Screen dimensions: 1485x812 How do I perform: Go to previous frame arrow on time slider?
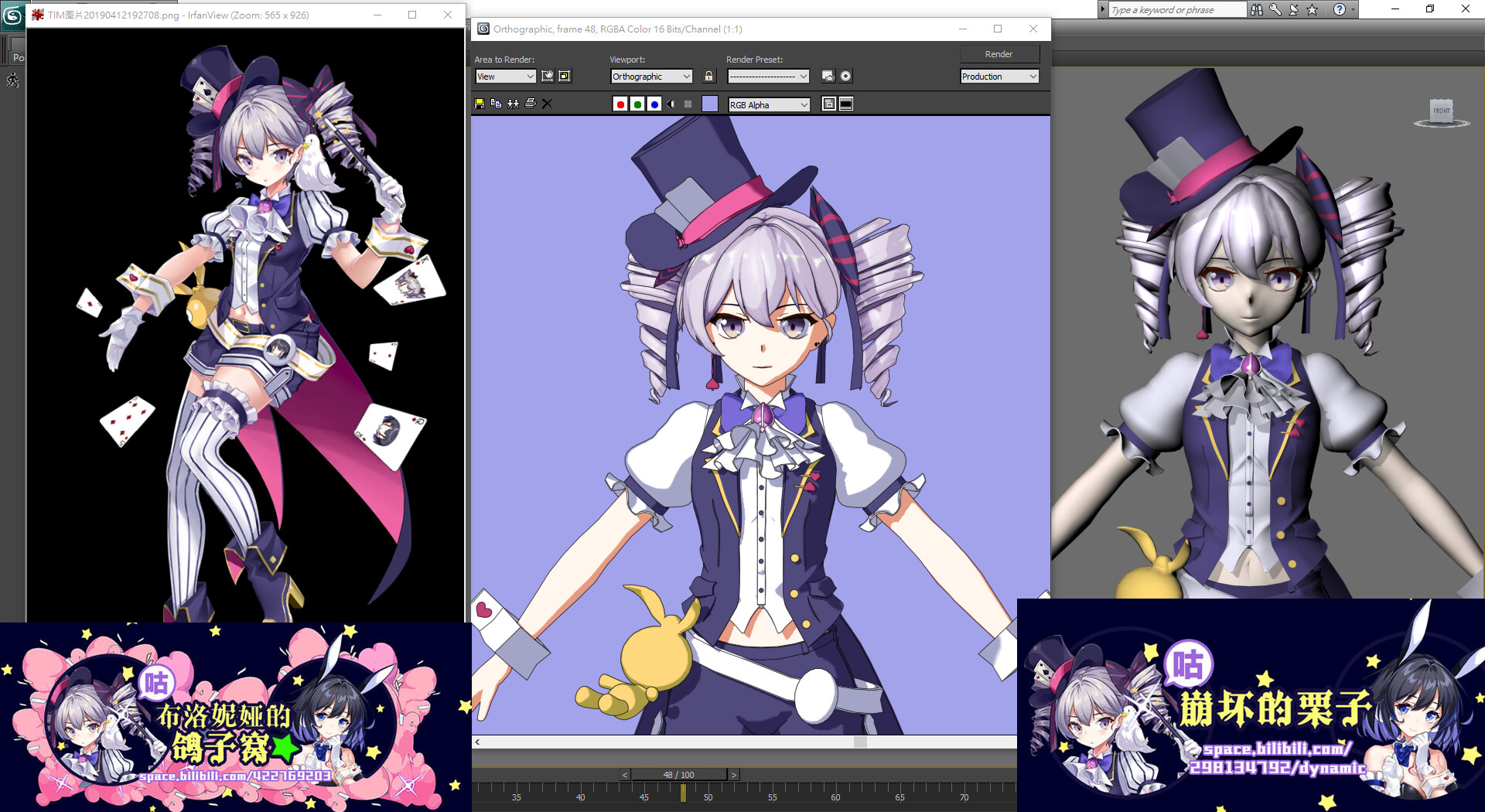[625, 774]
